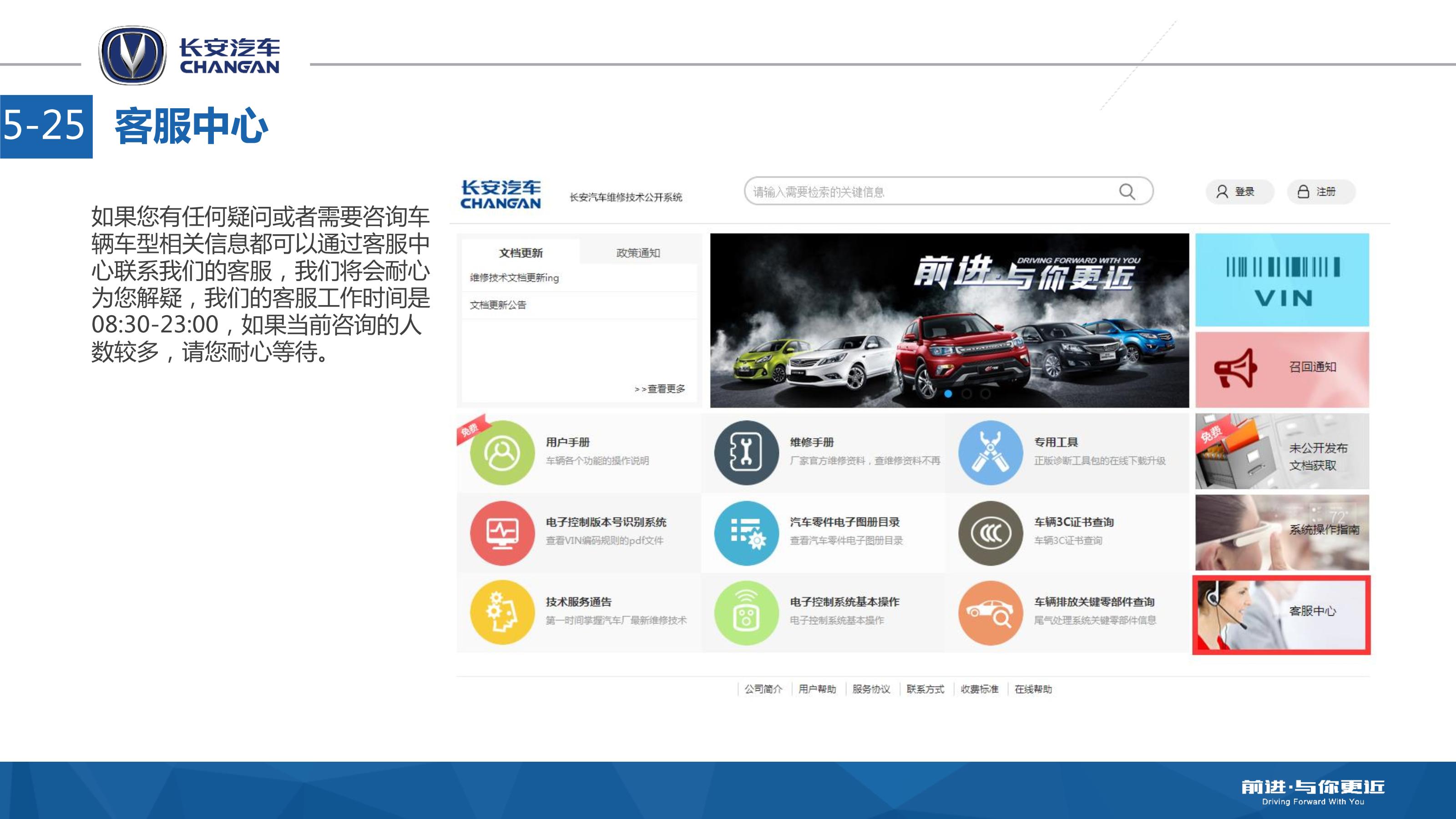Open the 用户手册 green user icon
Viewport: 1456px width, 819px height.
502,452
